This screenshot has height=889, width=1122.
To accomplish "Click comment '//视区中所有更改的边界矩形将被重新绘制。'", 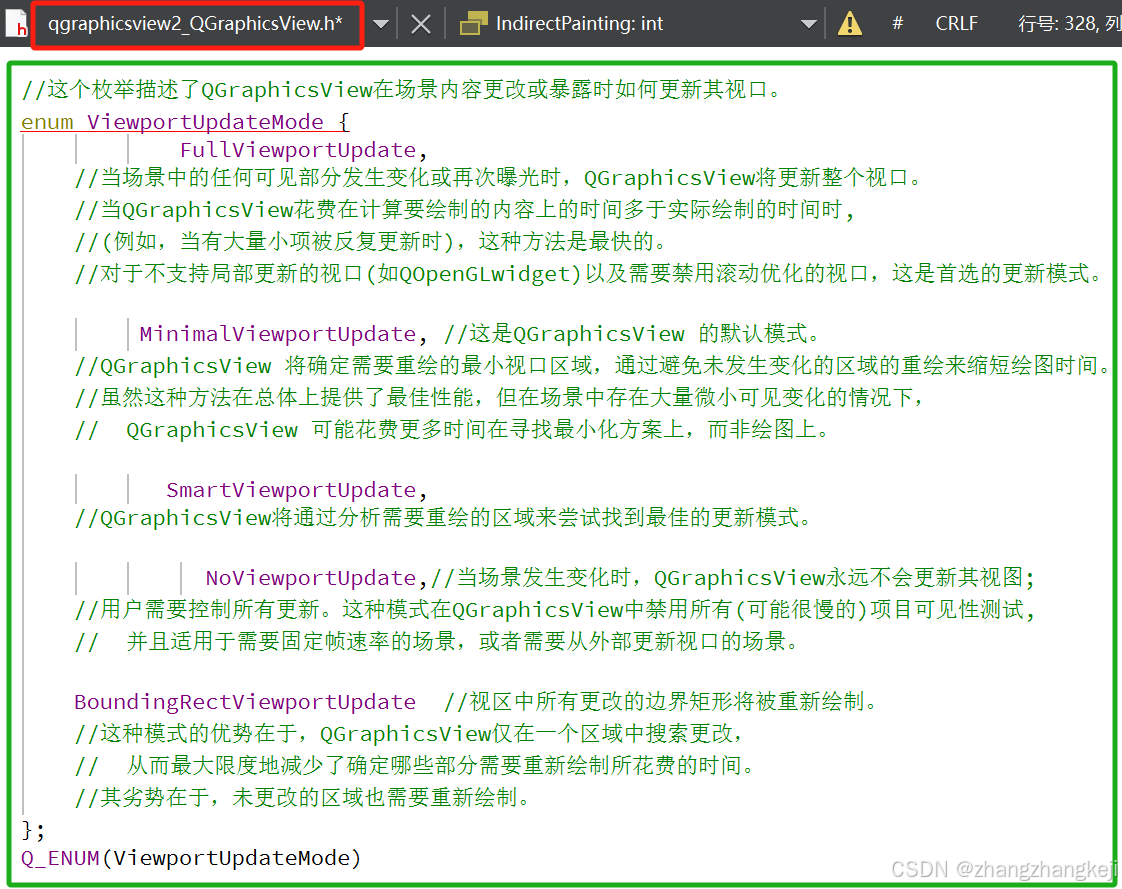I will coord(662,702).
